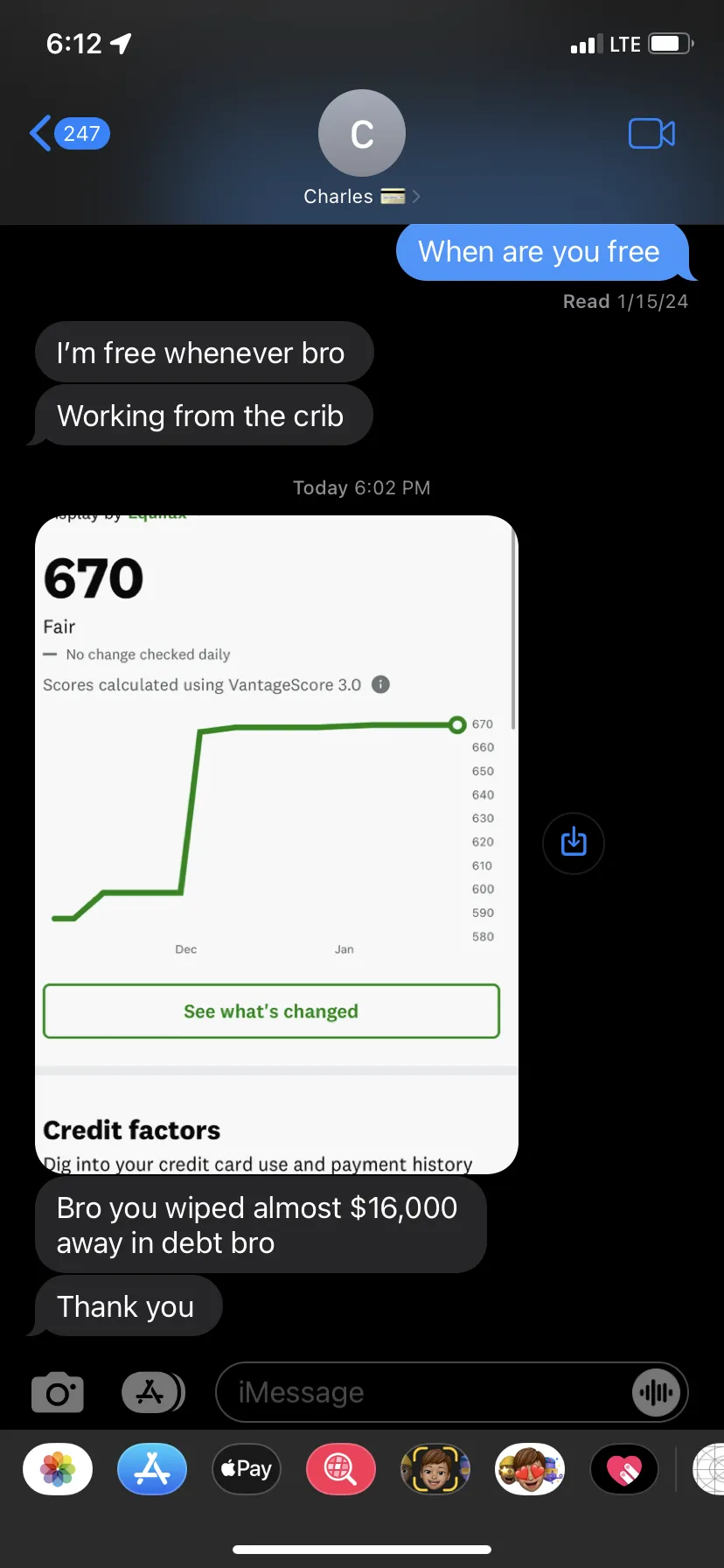The image size is (724, 1568).
Task: Tap Charles's contact avatar circle
Action: 362,133
